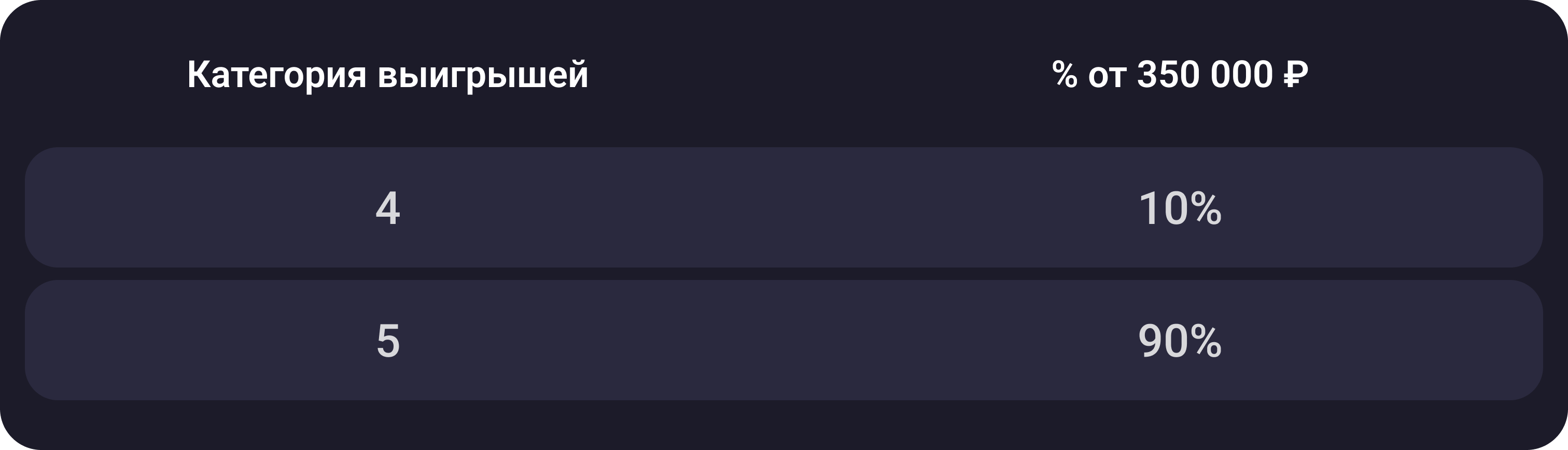Click the "350 000" amount in the header

[x=1205, y=75]
